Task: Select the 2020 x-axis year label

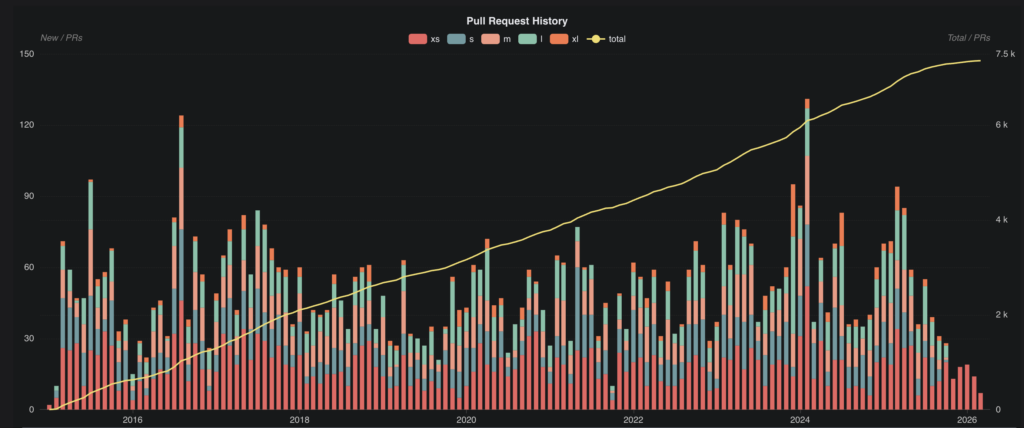Action: [x=465, y=420]
